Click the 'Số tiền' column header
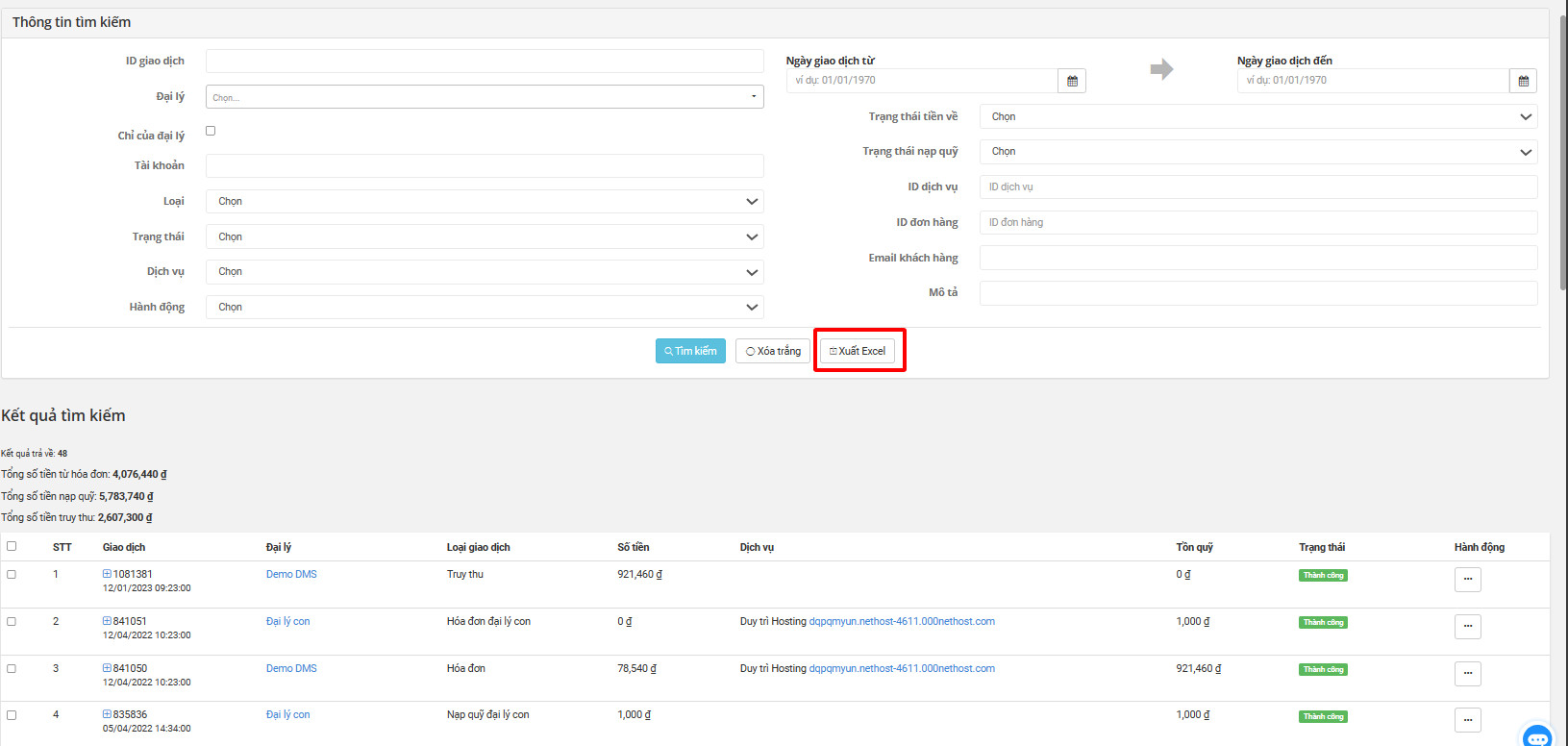Screen dimensions: 1568x746 click(634, 547)
